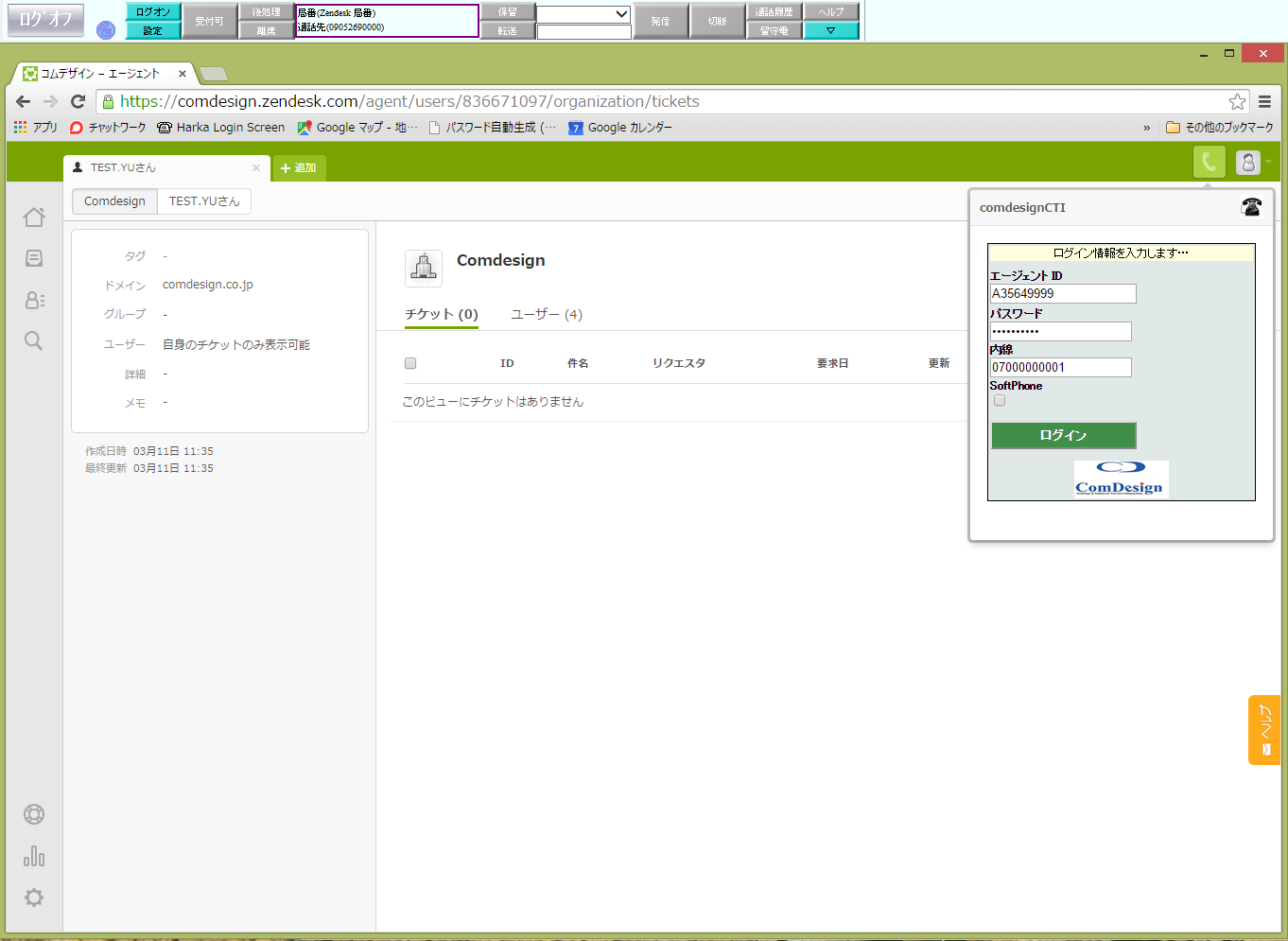Image resolution: width=1288 pixels, height=941 pixels.
Task: Open a new browser tab
Action: pos(214,74)
